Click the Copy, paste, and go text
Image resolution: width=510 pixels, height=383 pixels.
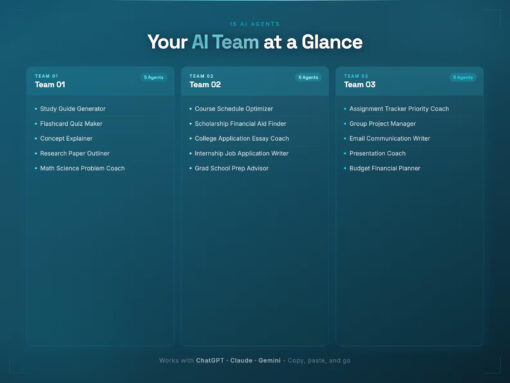[x=319, y=361]
